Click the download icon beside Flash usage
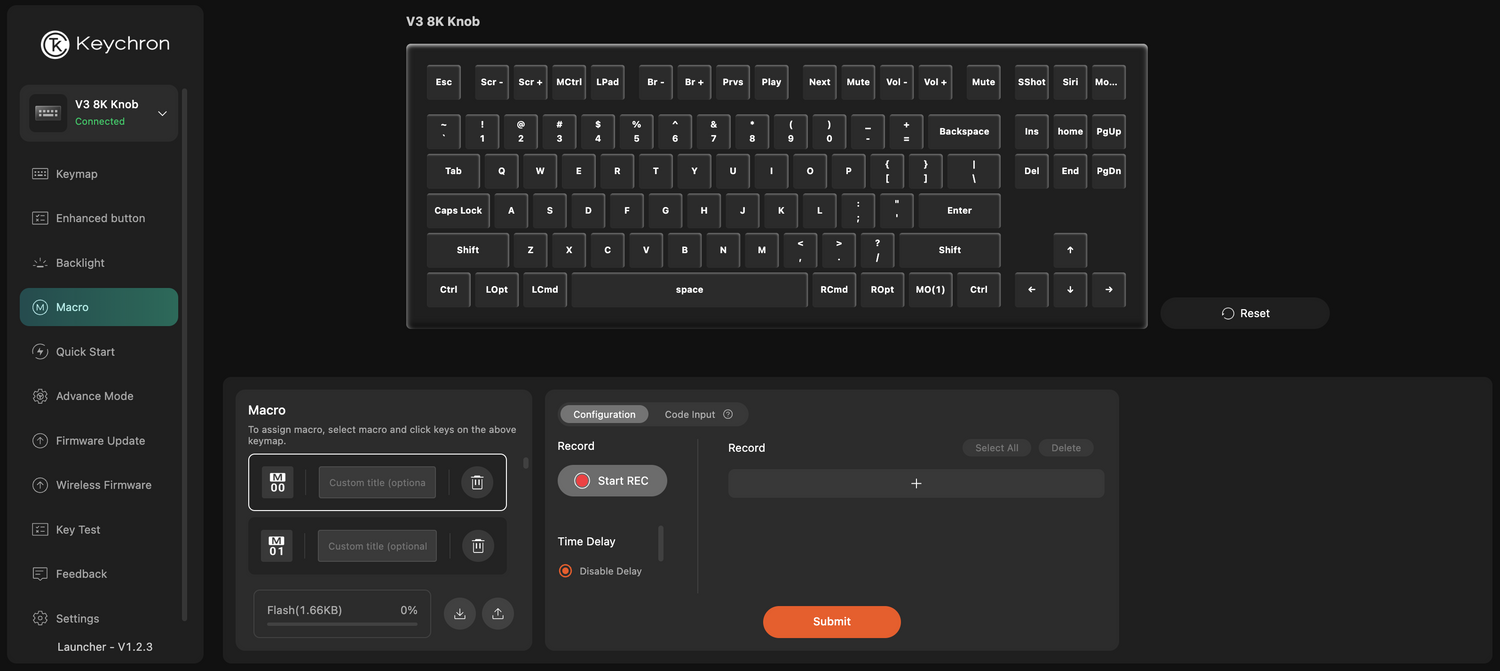The width and height of the screenshot is (1500, 671). [460, 614]
